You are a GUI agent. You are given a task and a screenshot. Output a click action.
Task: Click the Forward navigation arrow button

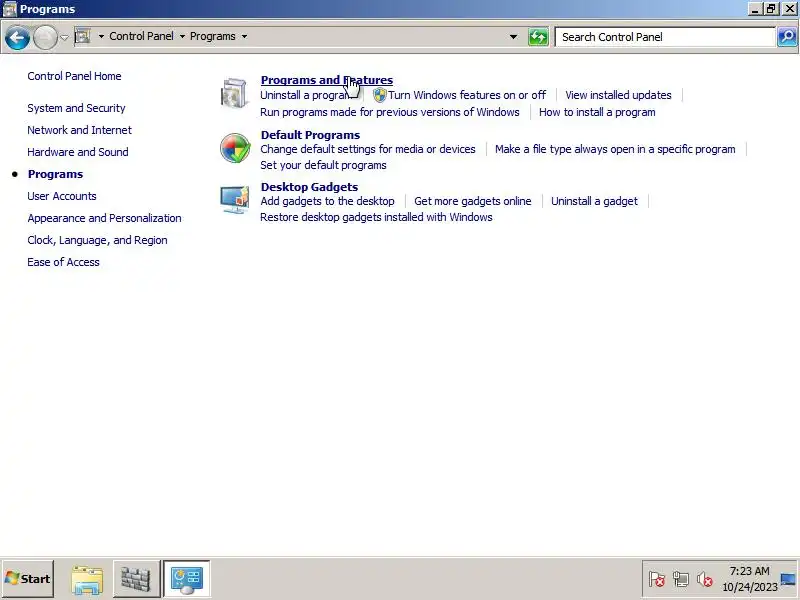tap(45, 37)
